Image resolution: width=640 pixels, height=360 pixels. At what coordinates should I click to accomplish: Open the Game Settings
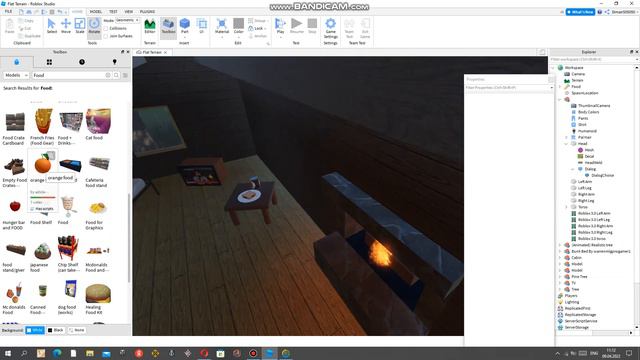(x=331, y=28)
